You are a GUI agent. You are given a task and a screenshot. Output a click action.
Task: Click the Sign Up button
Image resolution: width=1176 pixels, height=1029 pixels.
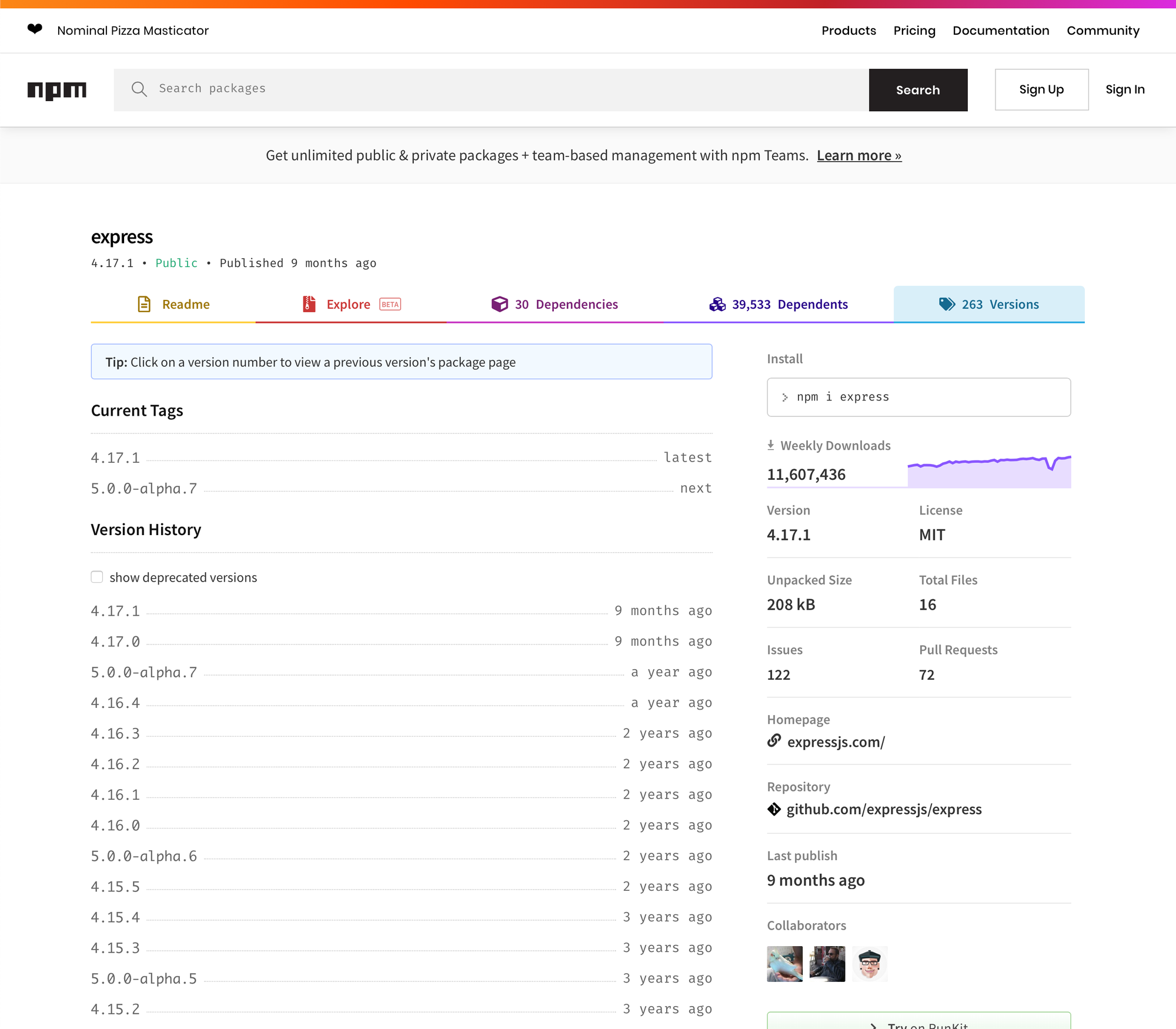[1041, 89]
